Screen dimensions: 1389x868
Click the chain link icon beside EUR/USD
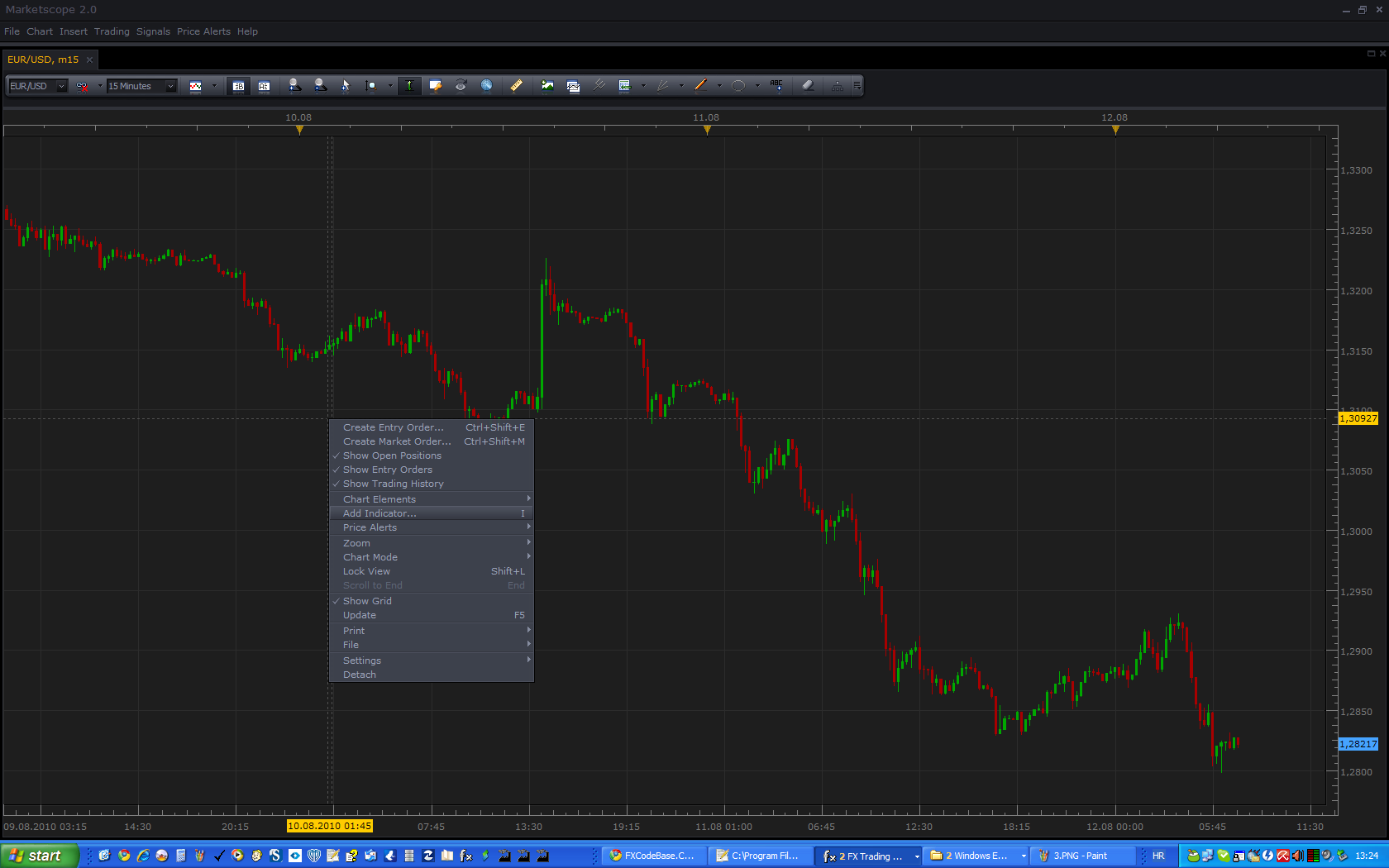82,86
